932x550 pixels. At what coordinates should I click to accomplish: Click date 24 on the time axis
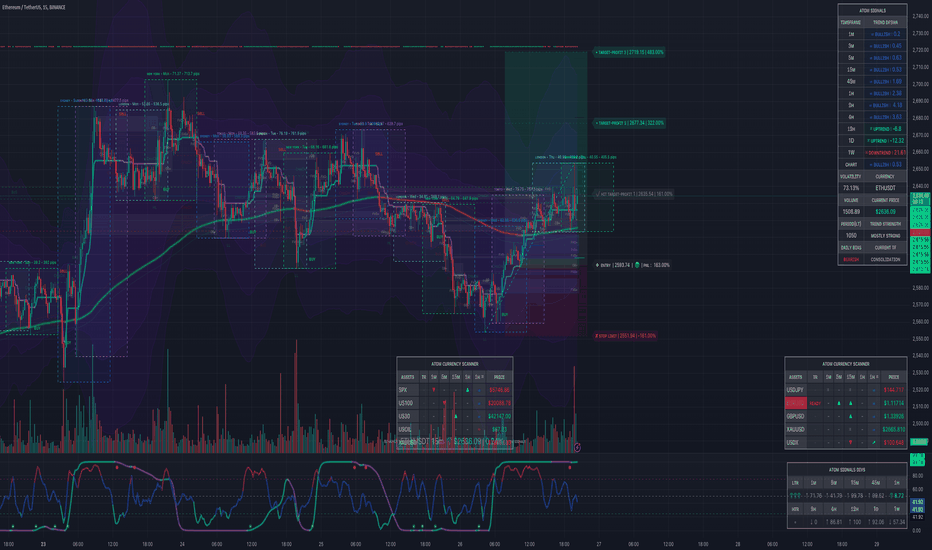[x=182, y=544]
